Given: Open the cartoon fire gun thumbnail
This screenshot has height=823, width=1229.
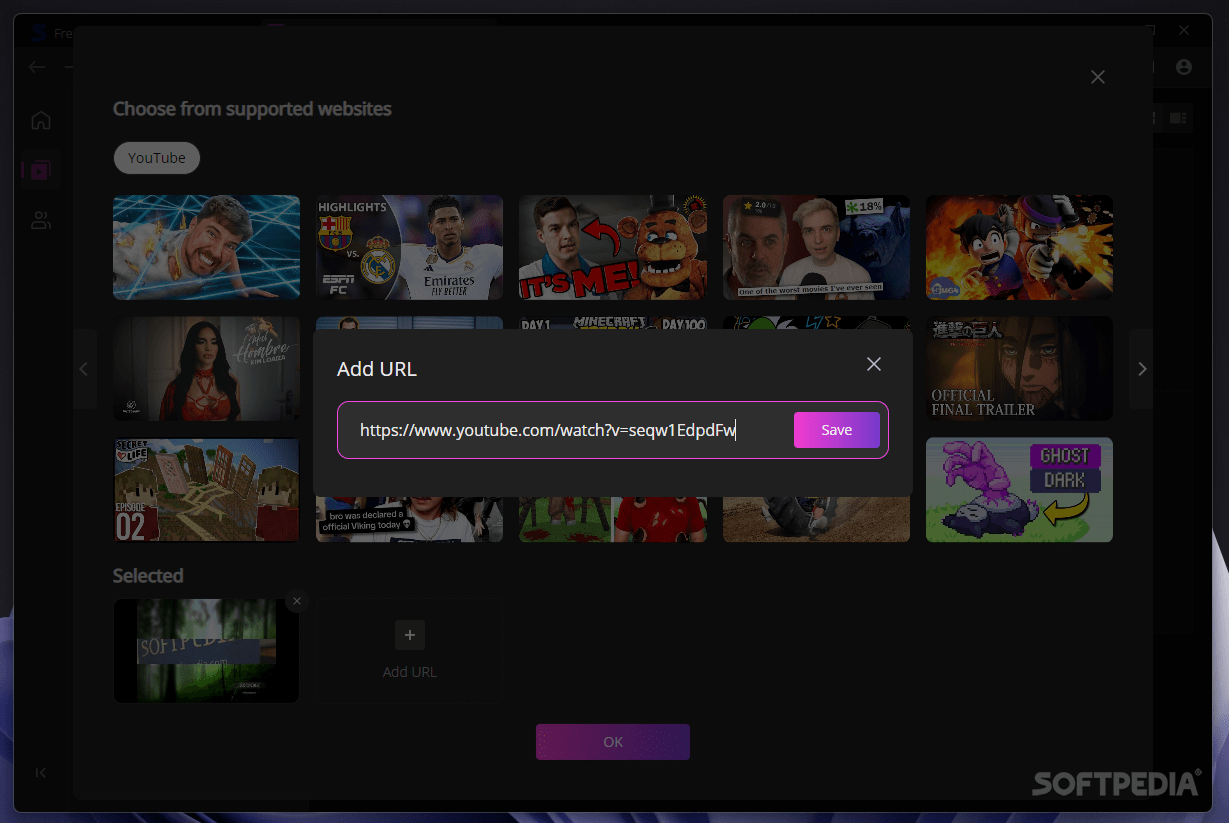Looking at the screenshot, I should 1019,247.
